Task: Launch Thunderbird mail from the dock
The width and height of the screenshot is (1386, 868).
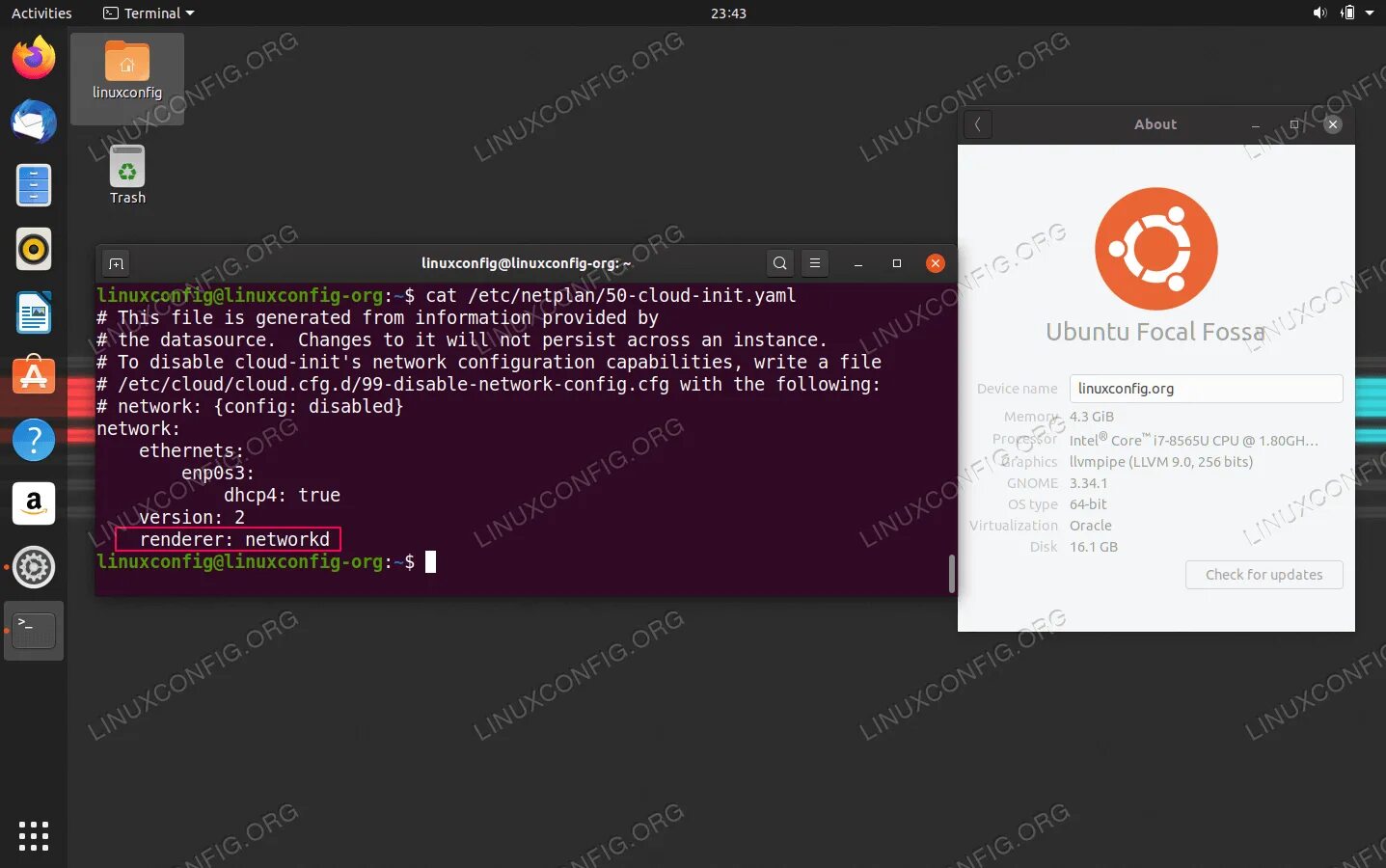Action: tap(34, 122)
